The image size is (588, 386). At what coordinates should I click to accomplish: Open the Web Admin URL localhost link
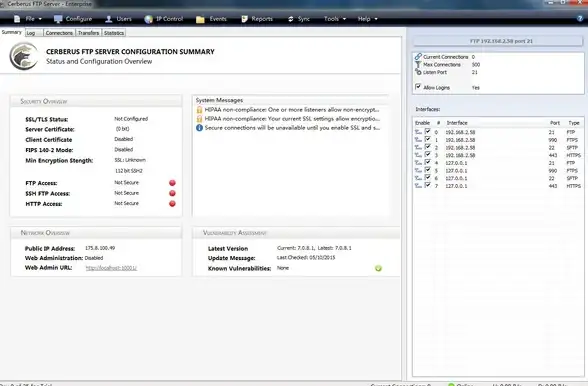tap(111, 268)
